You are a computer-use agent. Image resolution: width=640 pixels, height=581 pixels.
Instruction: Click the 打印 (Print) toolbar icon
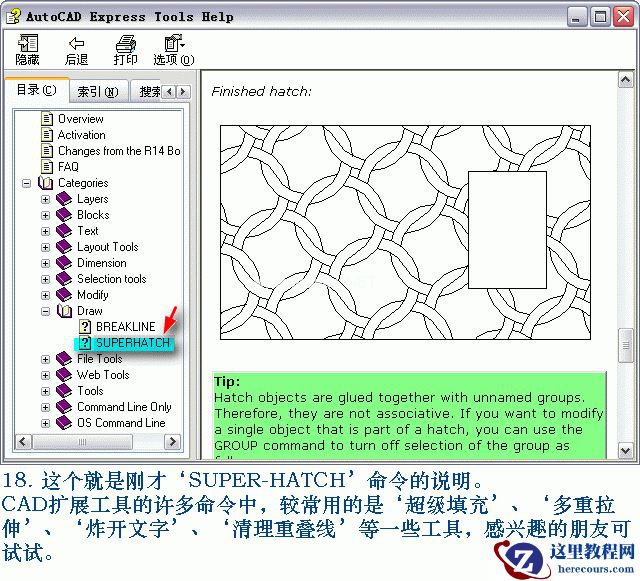point(126,43)
